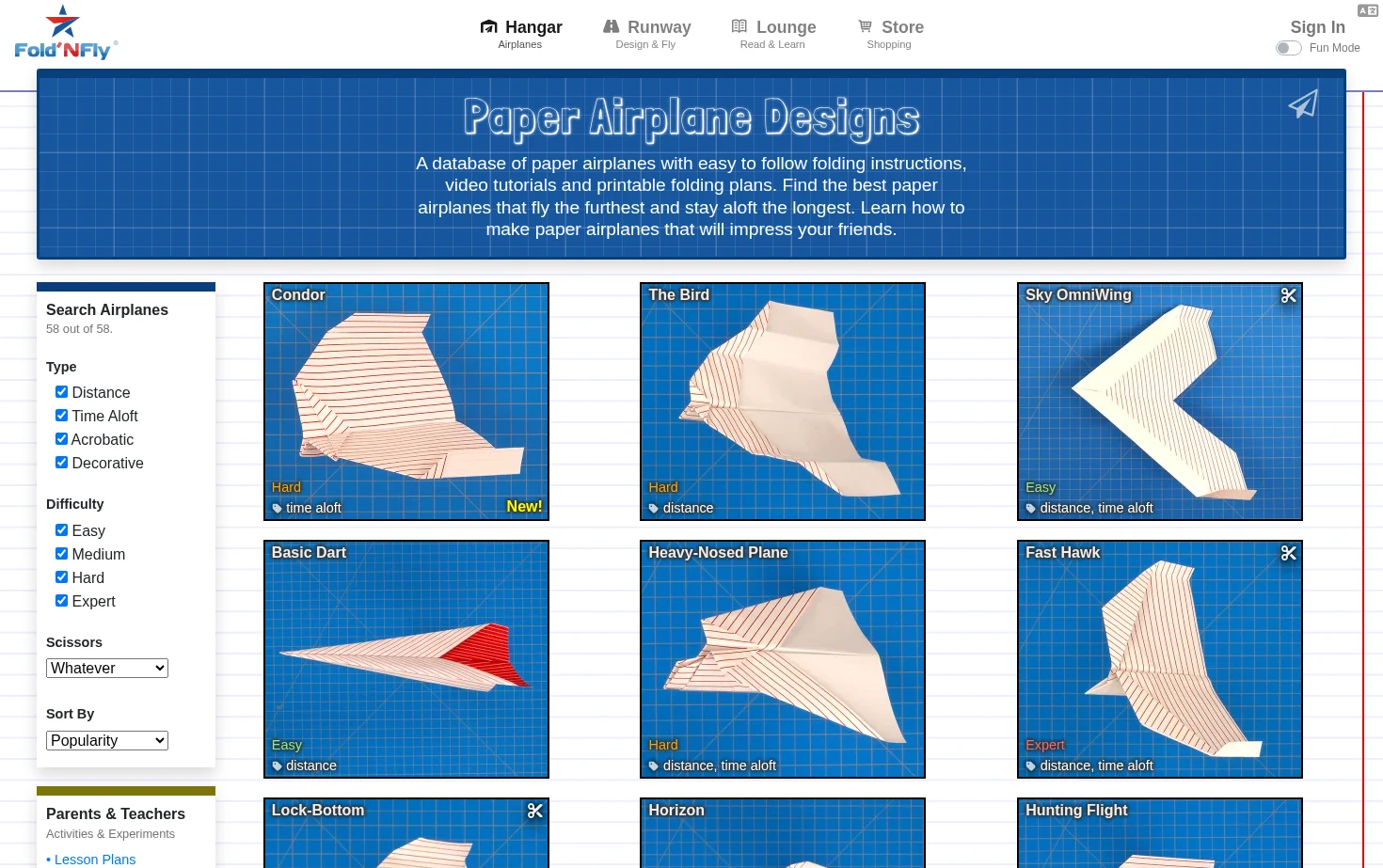1383x868 pixels.
Task: Open the Lesson Plans link
Action: click(x=94, y=860)
